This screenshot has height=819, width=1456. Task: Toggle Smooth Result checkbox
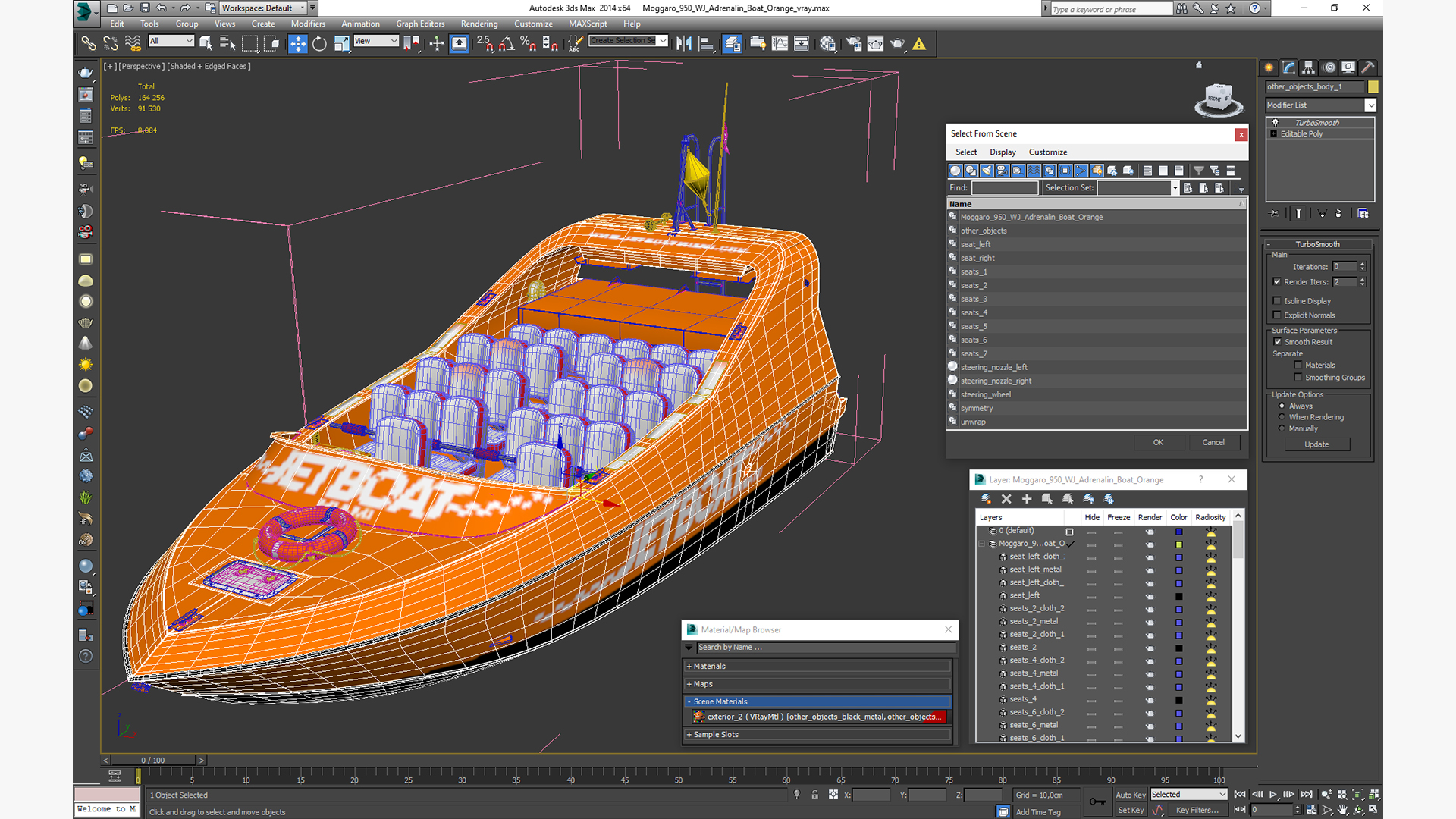[1278, 342]
